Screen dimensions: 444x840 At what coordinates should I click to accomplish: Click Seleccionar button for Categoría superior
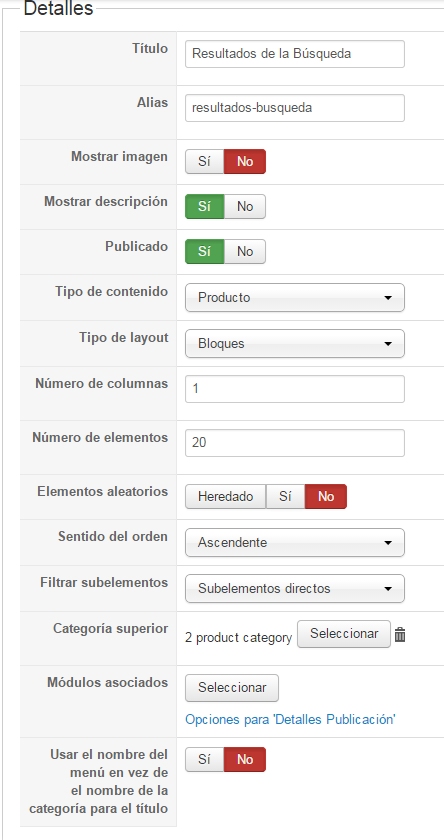click(344, 634)
